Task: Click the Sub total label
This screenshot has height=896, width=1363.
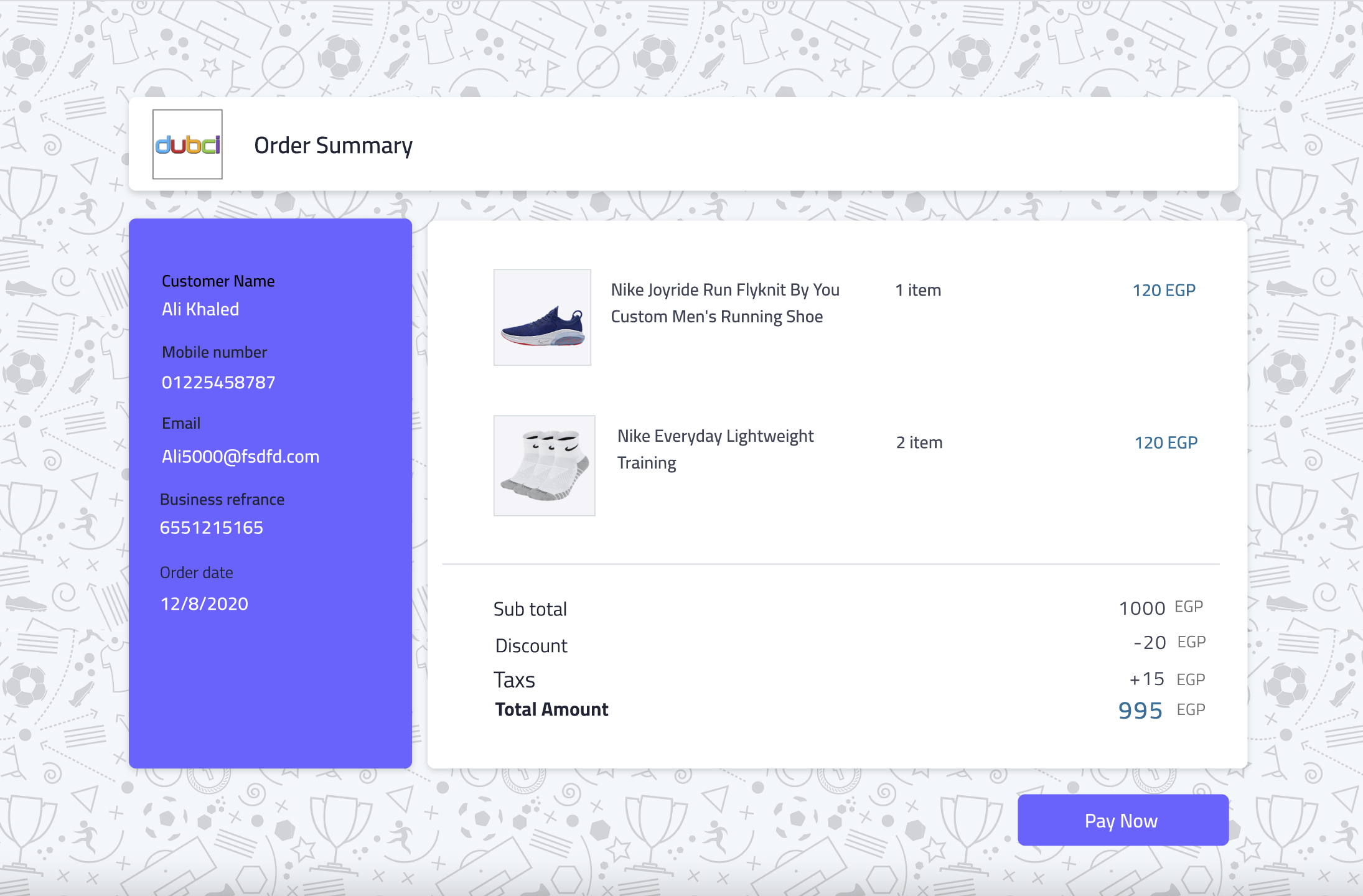Action: tap(530, 609)
